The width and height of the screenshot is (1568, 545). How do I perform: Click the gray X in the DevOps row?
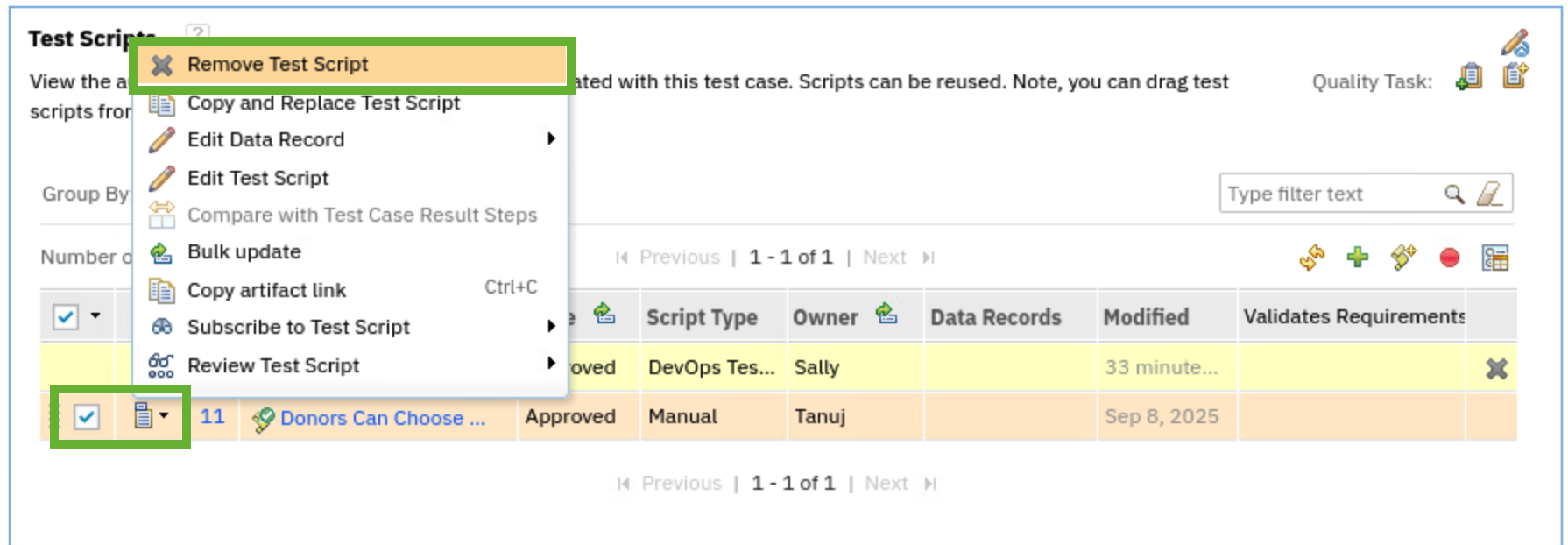pyautogui.click(x=1497, y=369)
